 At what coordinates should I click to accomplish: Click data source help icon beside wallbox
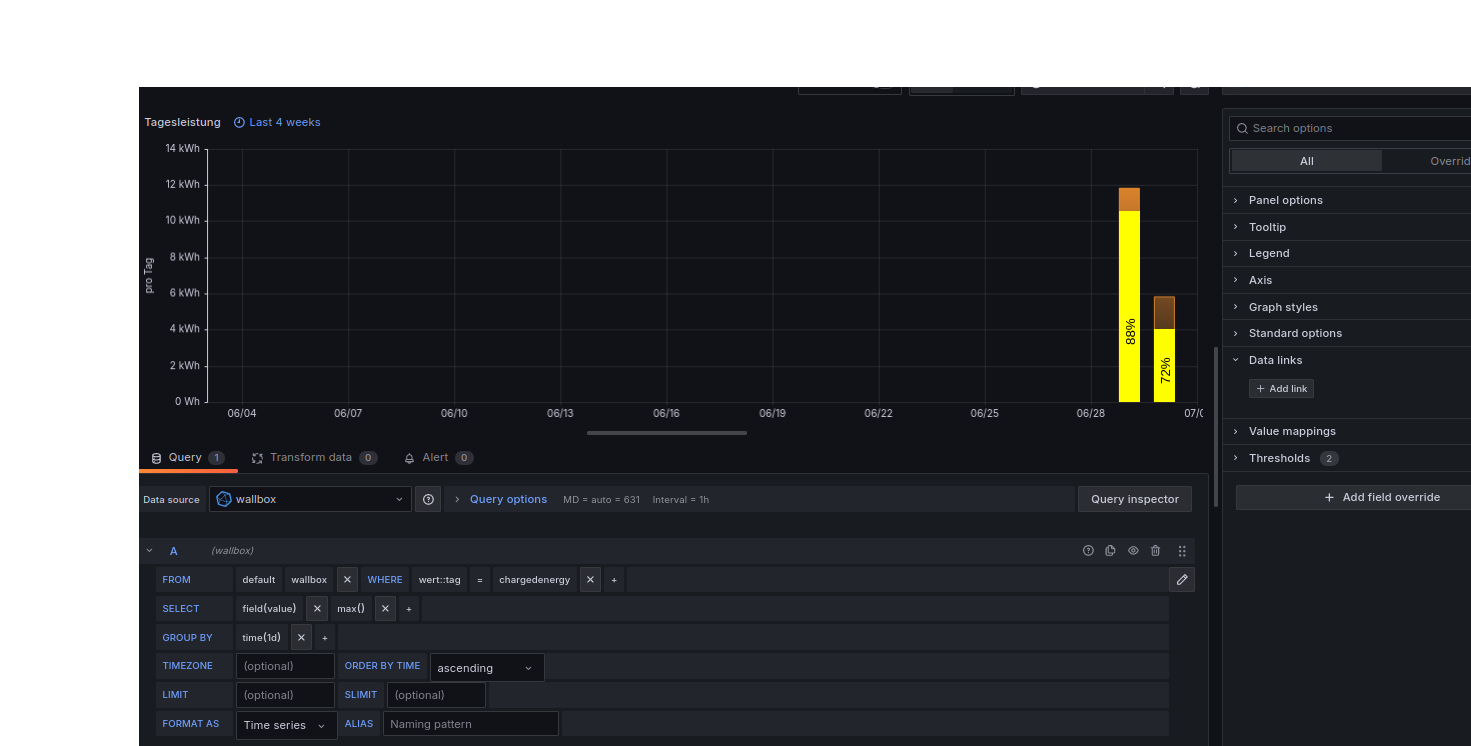coord(428,499)
